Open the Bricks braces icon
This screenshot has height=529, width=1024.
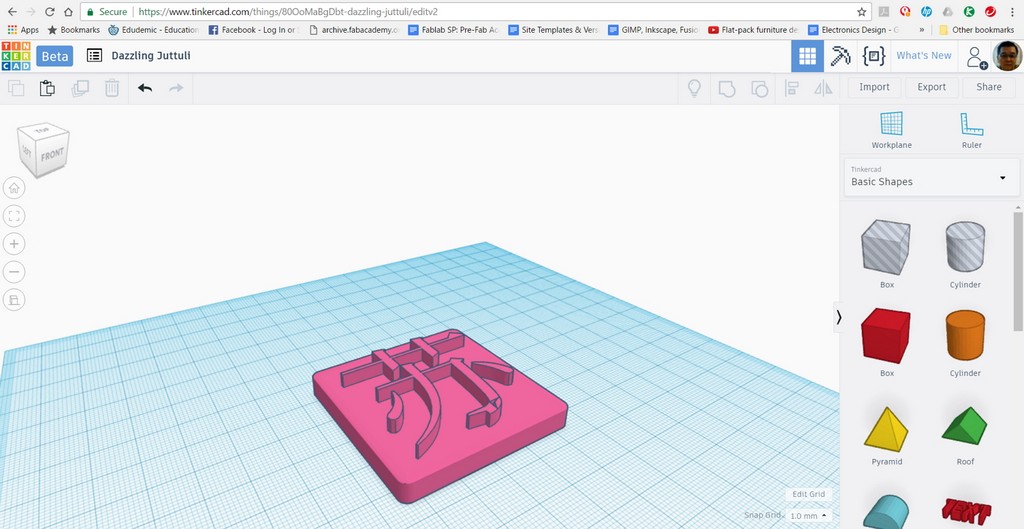point(874,56)
